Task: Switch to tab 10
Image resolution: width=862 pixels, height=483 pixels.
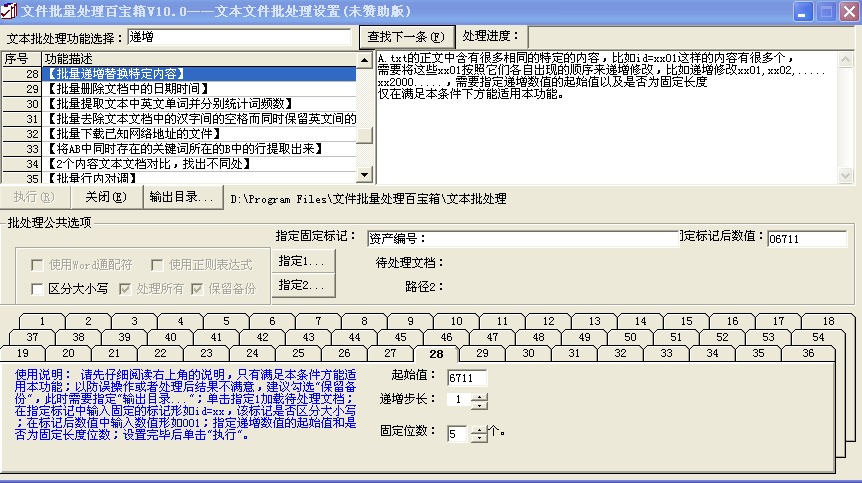Action: [x=456, y=321]
